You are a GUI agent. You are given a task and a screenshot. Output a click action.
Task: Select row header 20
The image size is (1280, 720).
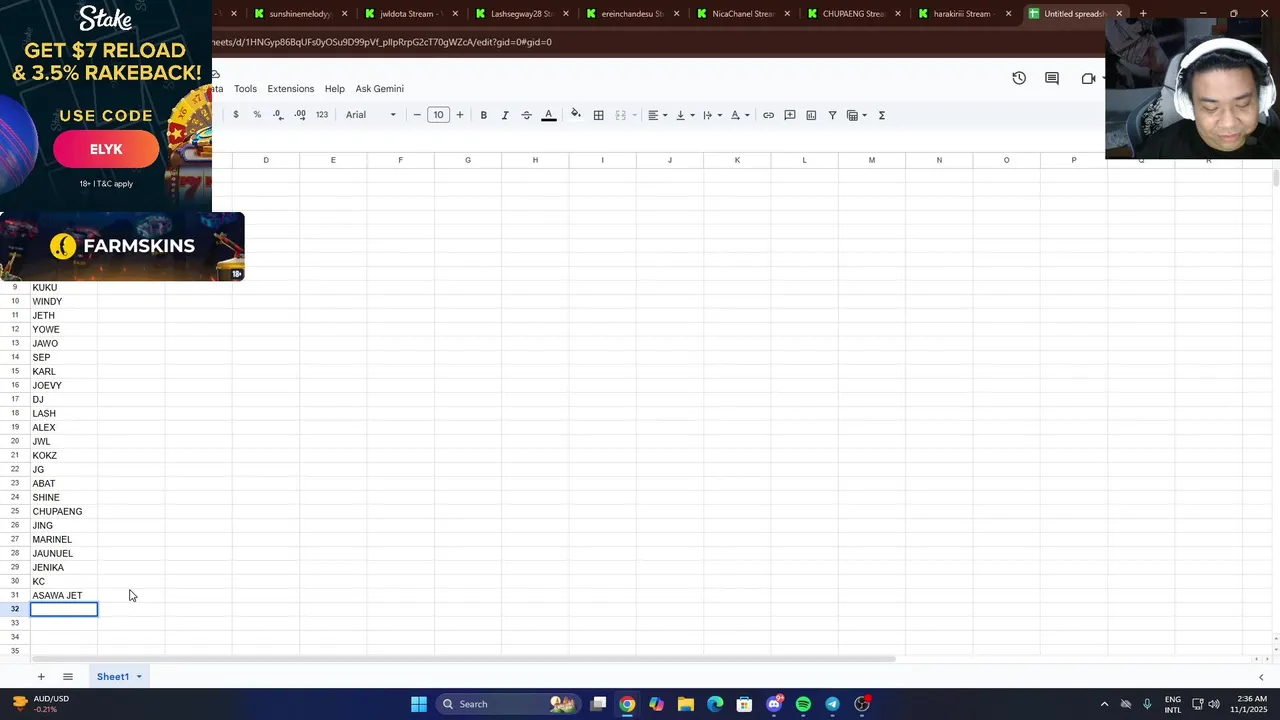[15, 441]
